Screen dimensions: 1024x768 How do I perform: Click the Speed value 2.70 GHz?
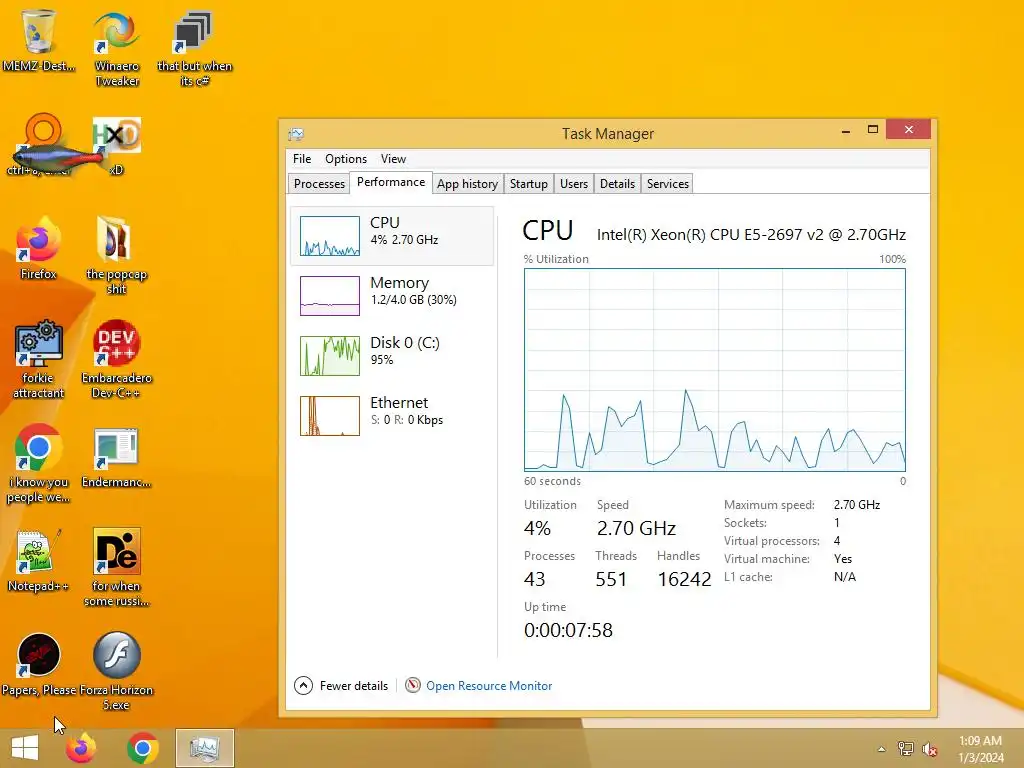coord(636,528)
